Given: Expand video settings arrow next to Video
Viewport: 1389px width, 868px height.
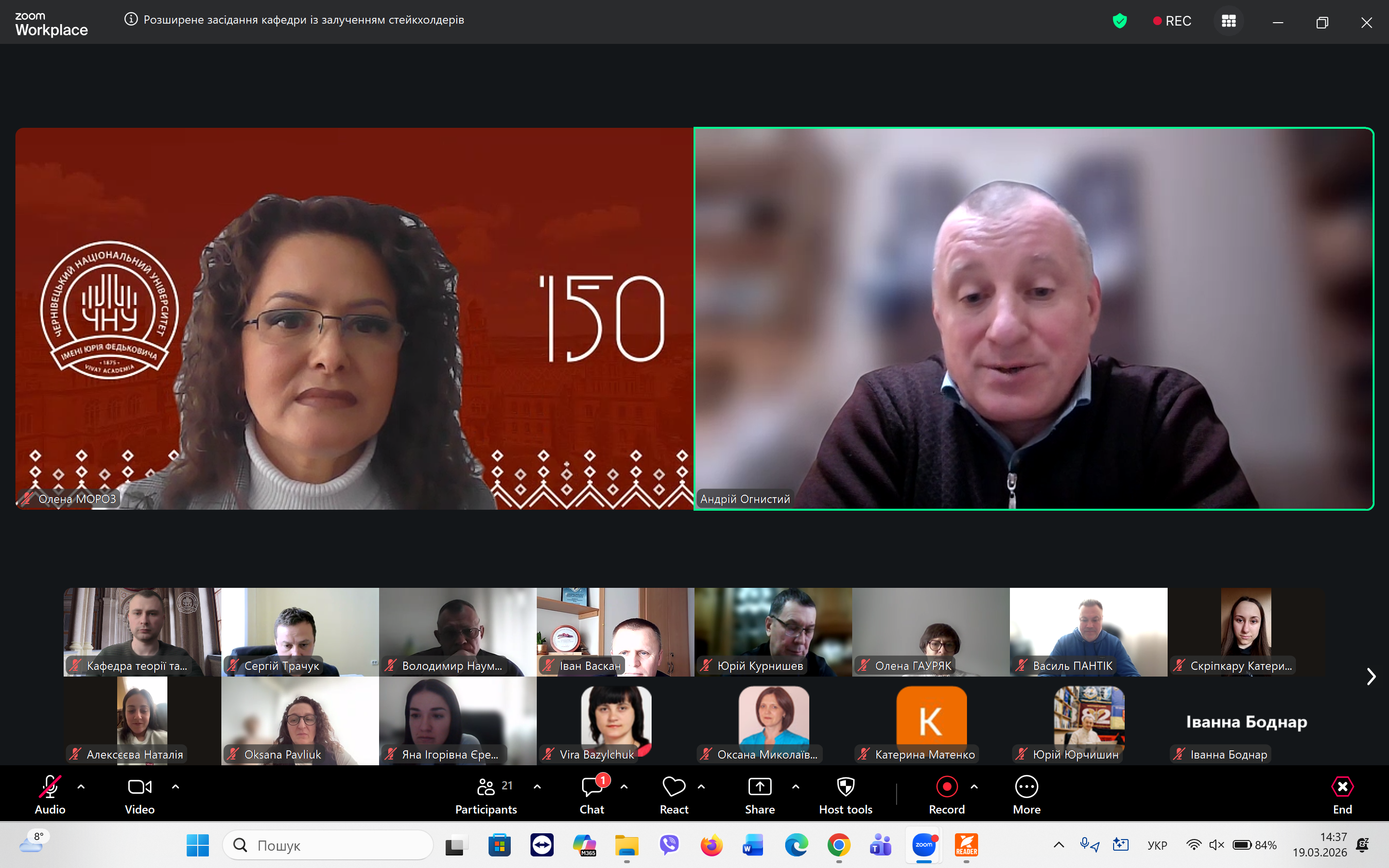Looking at the screenshot, I should point(176,787).
